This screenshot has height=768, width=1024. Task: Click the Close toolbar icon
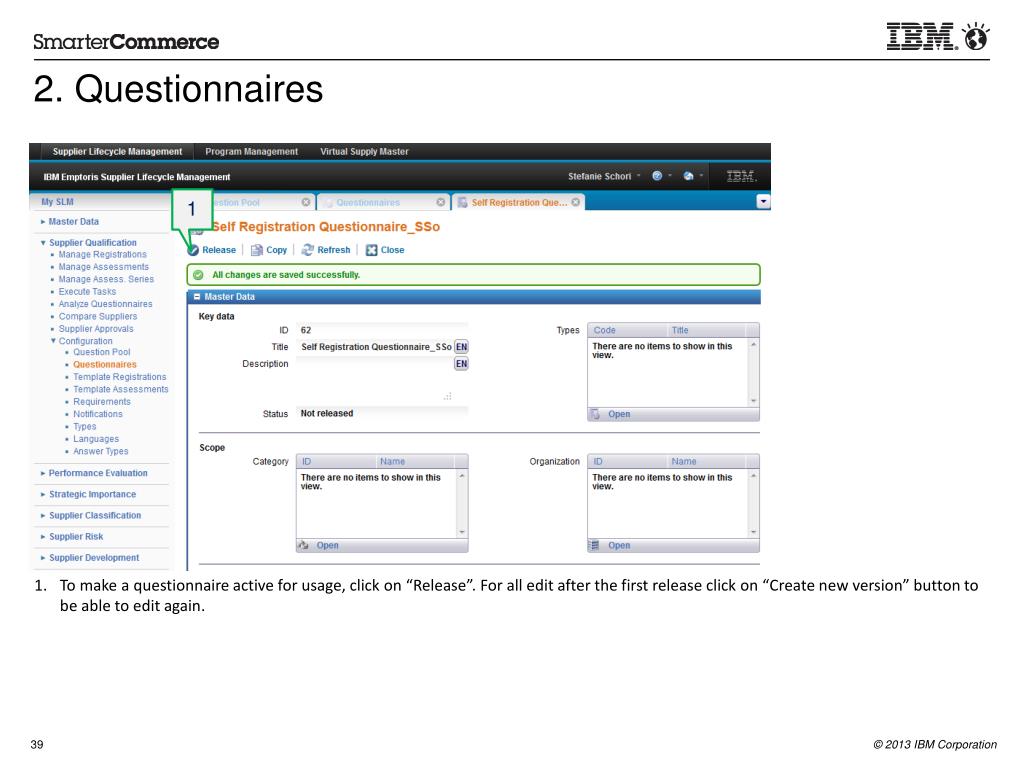tap(372, 250)
